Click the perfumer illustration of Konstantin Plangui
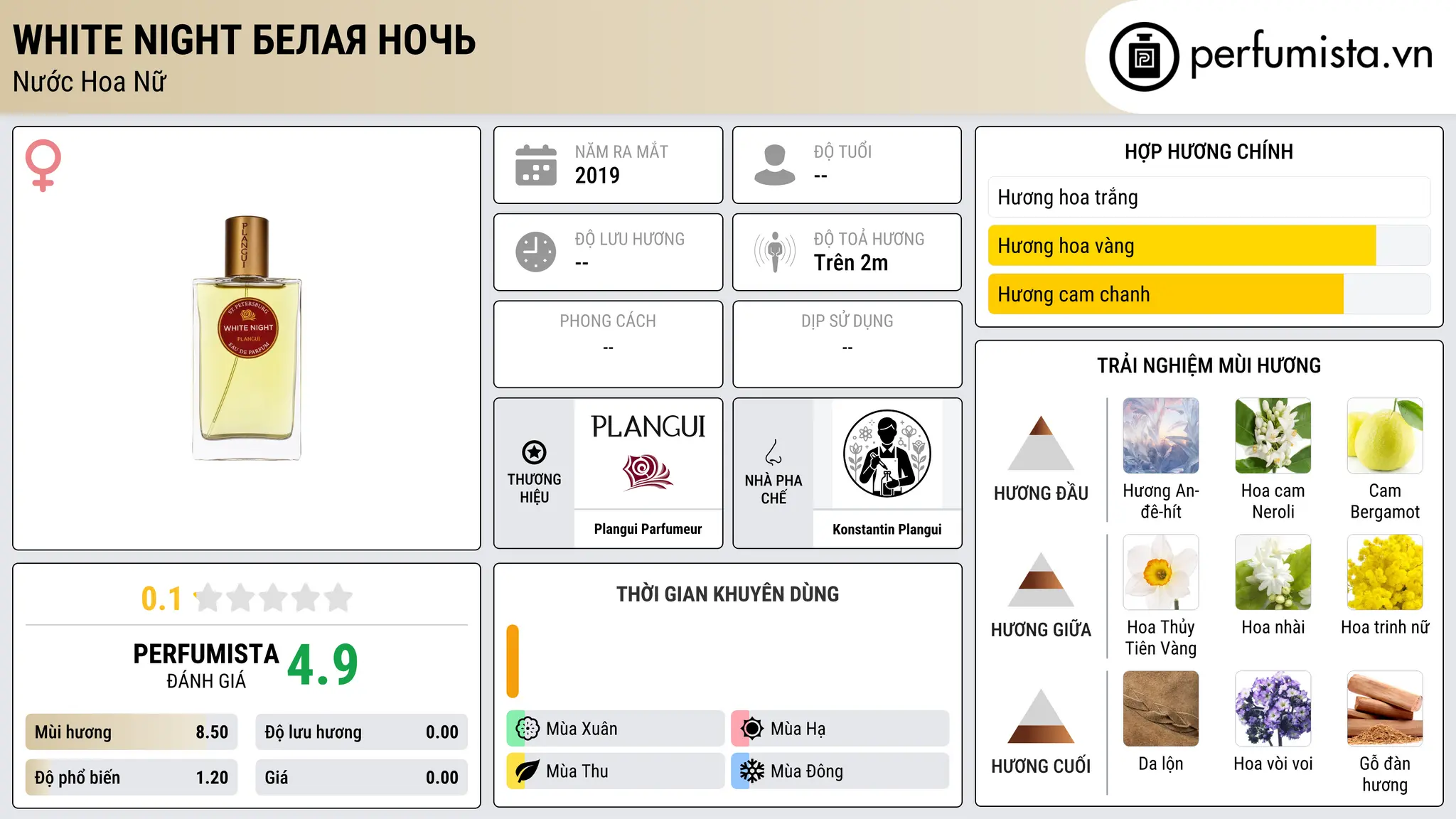This screenshot has height=819, width=1456. coord(887,453)
